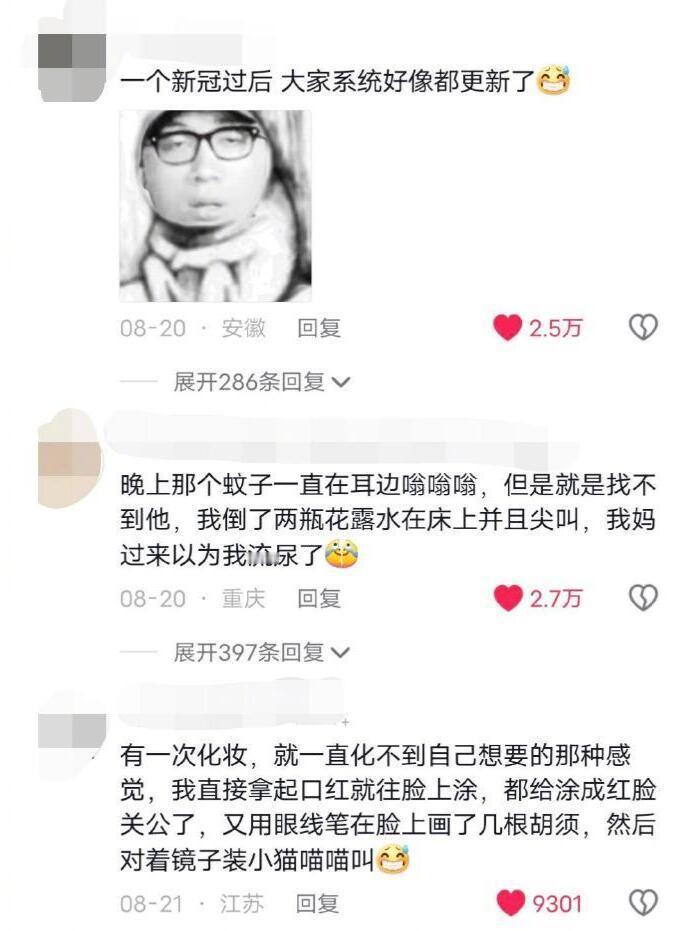Open the black-and-white meme image

(215, 206)
